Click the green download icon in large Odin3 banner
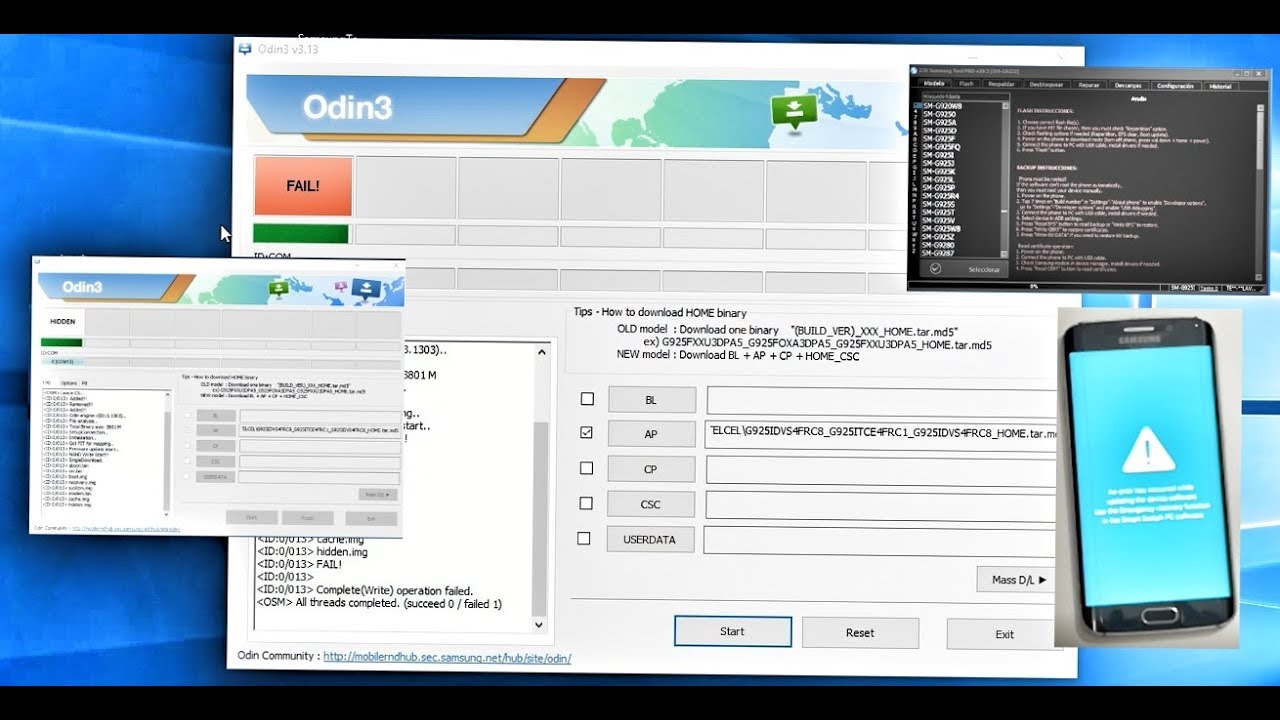Viewport: 1280px width, 720px height. coord(793,112)
